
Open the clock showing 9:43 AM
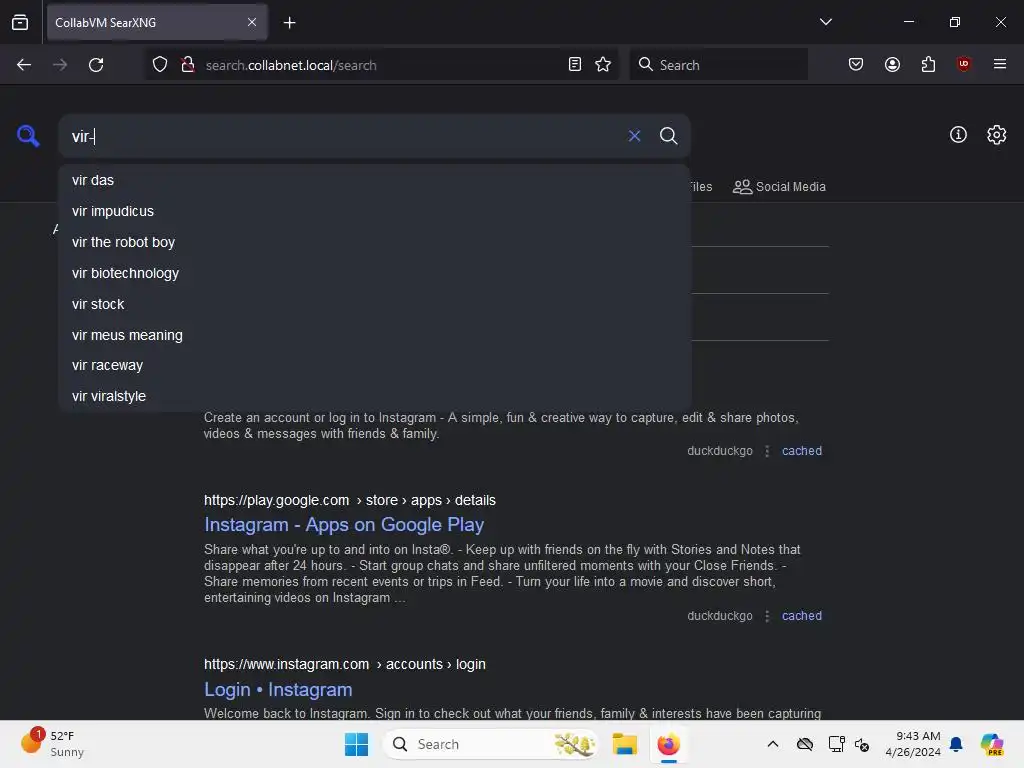coord(913,744)
